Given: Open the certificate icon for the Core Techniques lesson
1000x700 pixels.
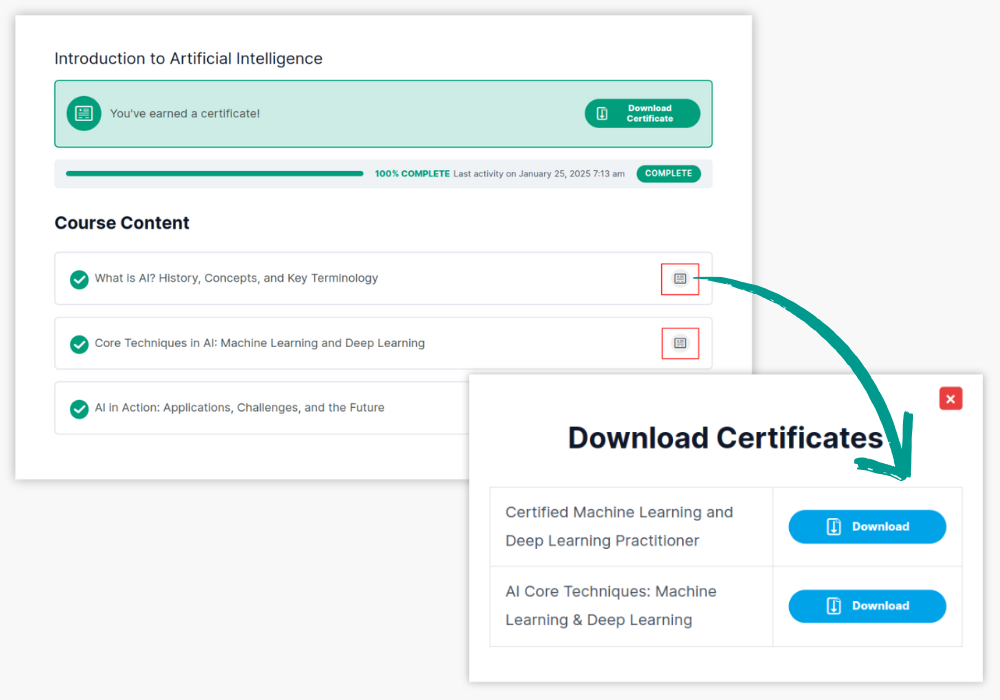Looking at the screenshot, I should click(x=680, y=343).
